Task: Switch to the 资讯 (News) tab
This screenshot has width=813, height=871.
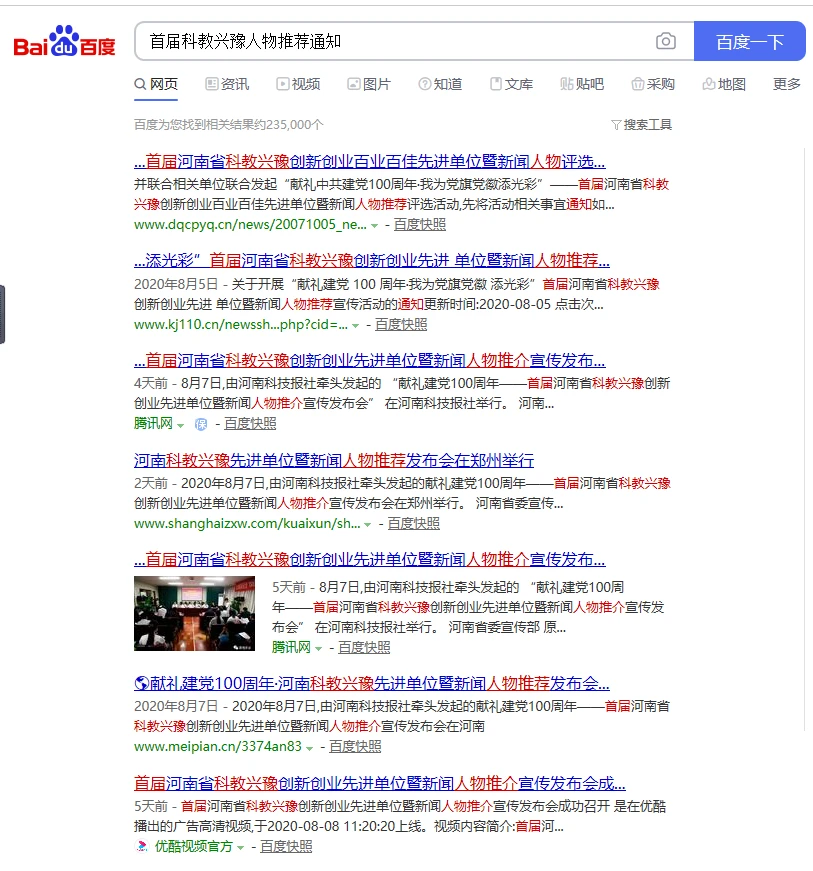Action: click(x=227, y=84)
